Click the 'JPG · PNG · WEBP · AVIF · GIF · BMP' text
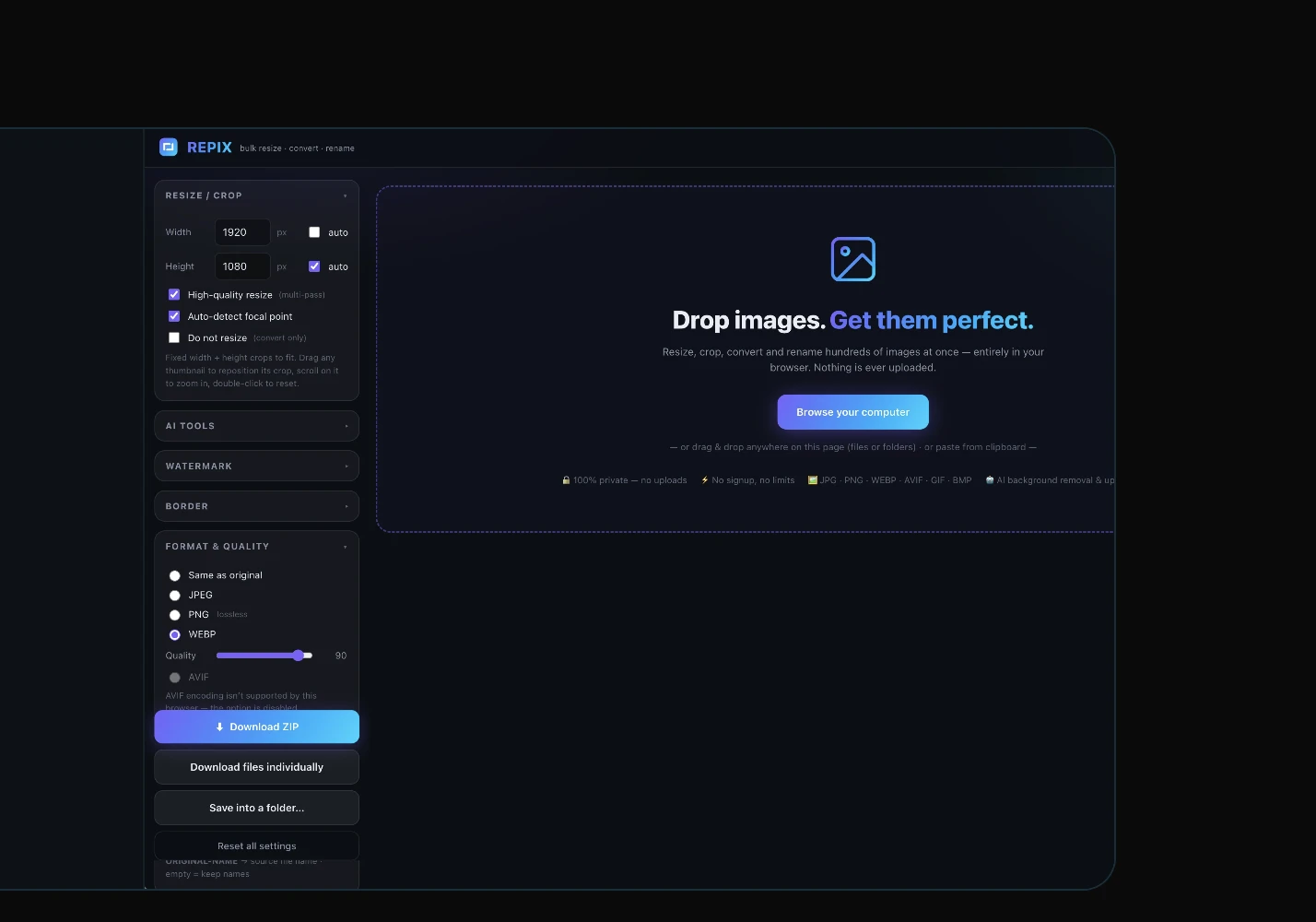The image size is (1316, 922). click(890, 480)
